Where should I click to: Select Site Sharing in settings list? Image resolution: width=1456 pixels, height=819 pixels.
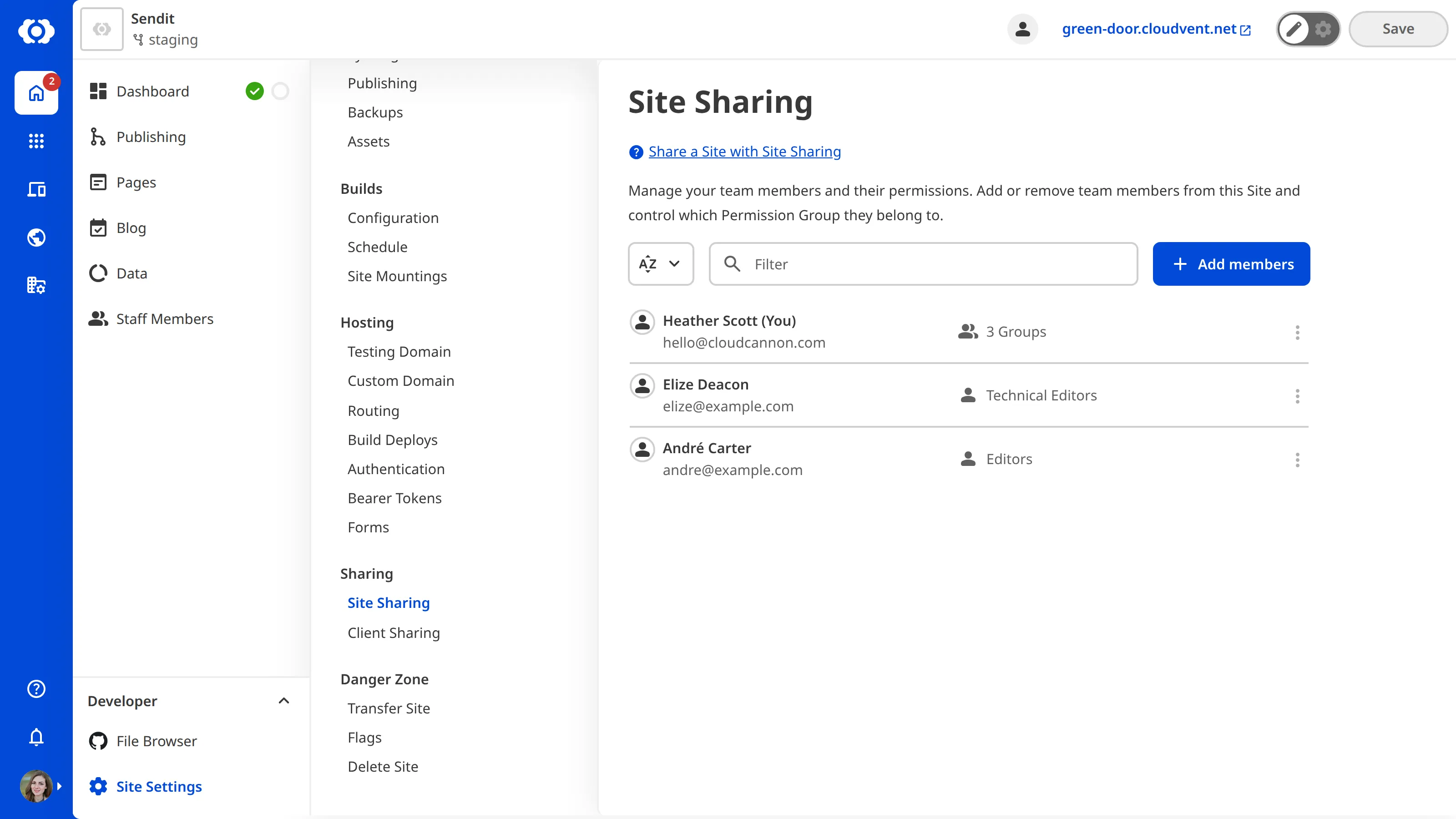tap(388, 603)
